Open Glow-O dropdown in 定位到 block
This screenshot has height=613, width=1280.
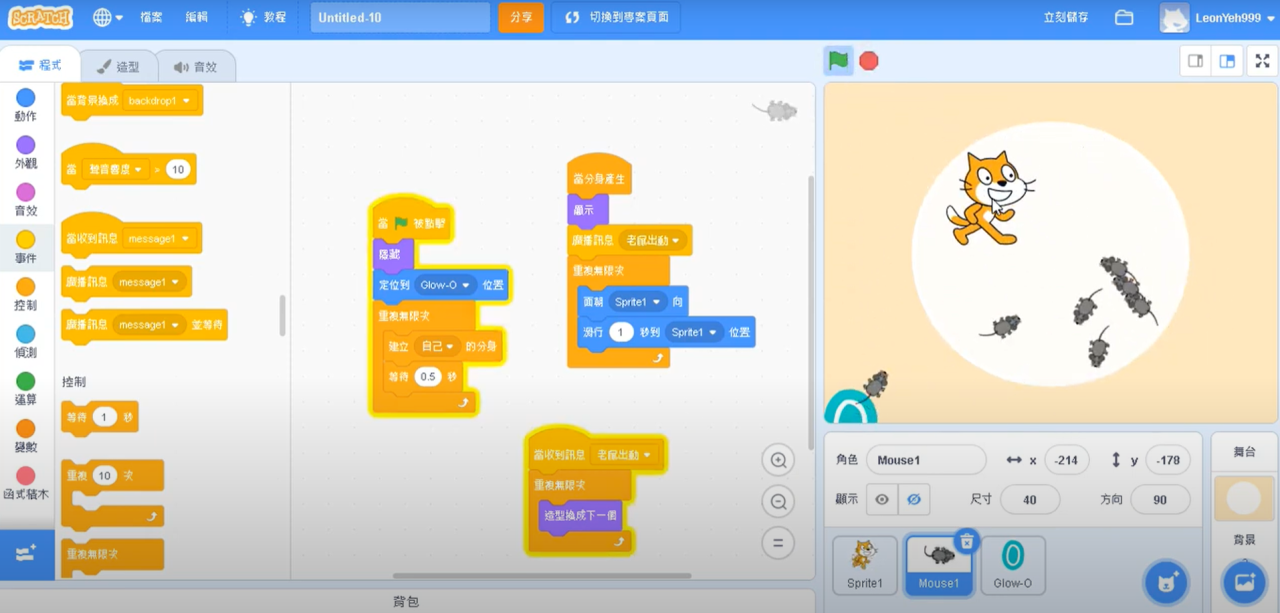tap(446, 285)
